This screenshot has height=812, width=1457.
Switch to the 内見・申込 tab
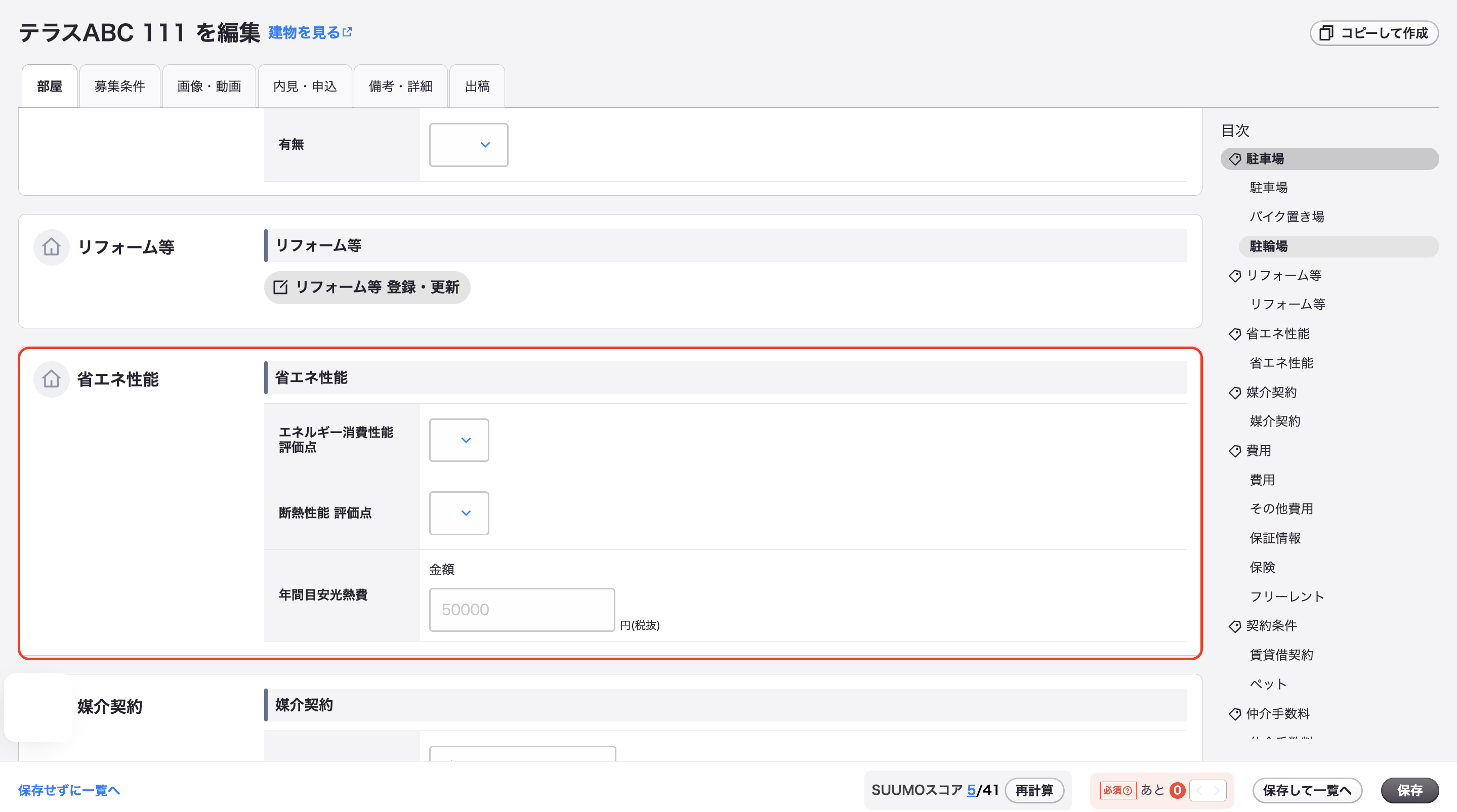[x=305, y=86]
